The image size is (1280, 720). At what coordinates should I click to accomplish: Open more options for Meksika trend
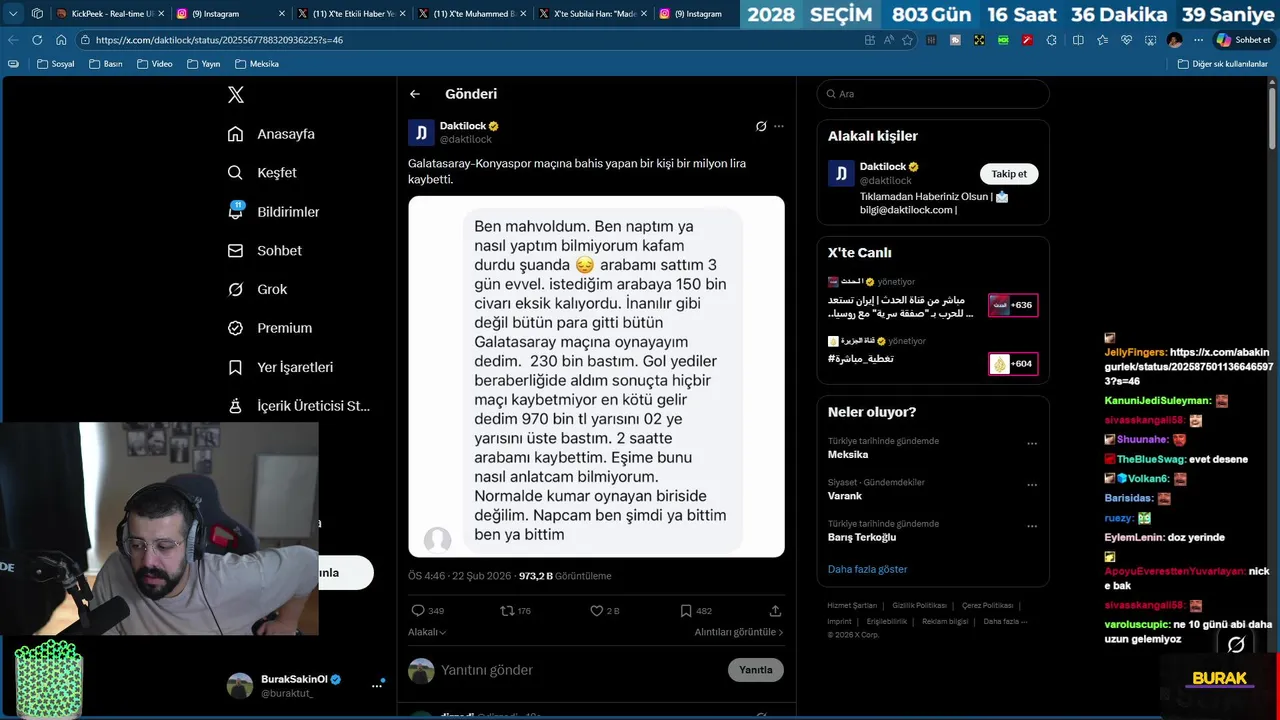1032,444
